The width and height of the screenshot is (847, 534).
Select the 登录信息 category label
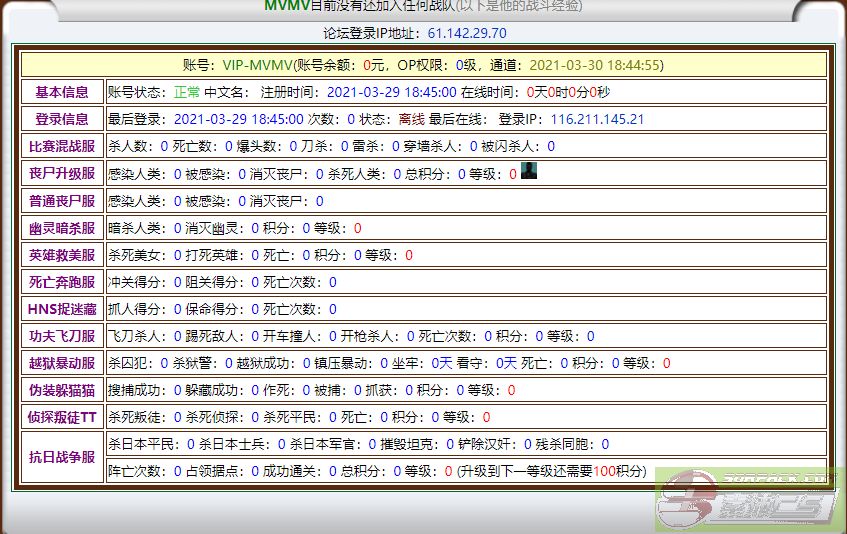[62, 119]
